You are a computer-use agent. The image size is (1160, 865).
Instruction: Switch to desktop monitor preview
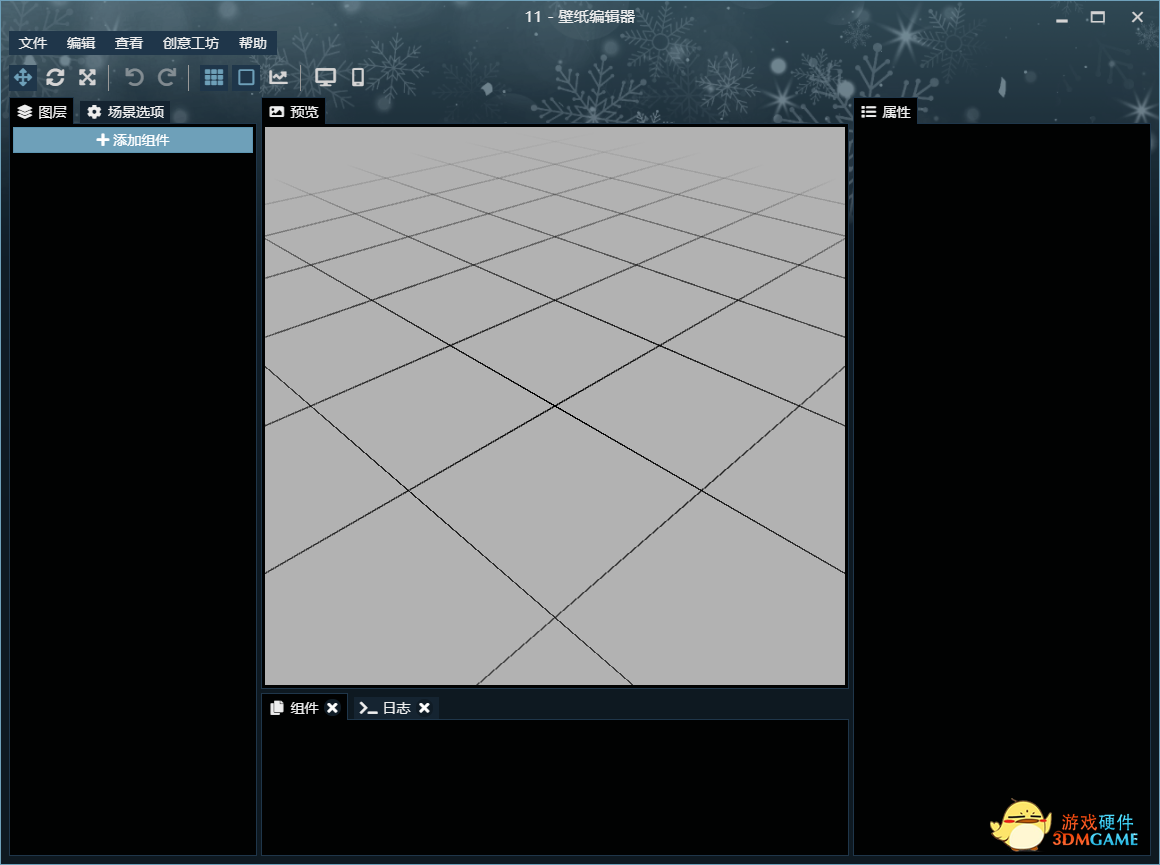[326, 77]
